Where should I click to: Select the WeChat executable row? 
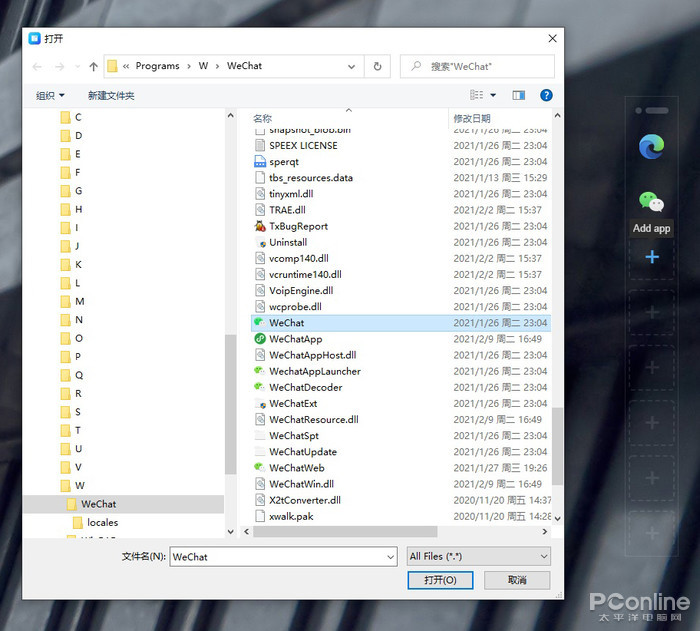[x=401, y=323]
